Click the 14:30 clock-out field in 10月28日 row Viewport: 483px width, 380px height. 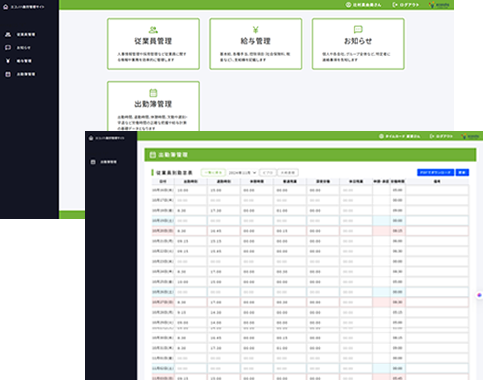224,312
